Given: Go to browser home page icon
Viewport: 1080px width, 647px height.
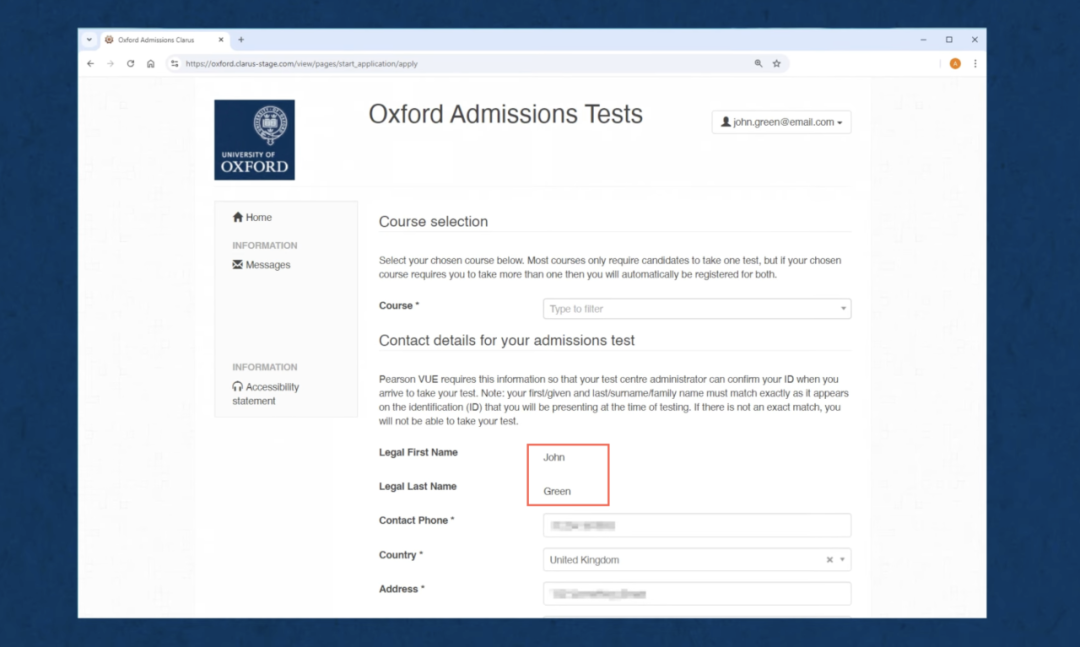Looking at the screenshot, I should click(x=150, y=63).
